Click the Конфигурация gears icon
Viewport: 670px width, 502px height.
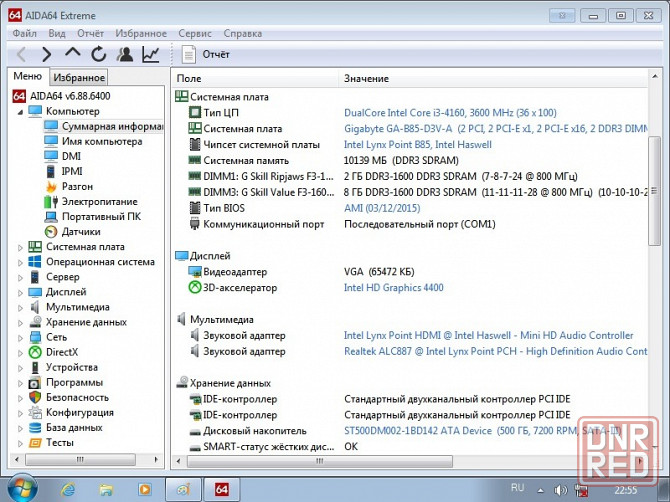tap(35, 413)
